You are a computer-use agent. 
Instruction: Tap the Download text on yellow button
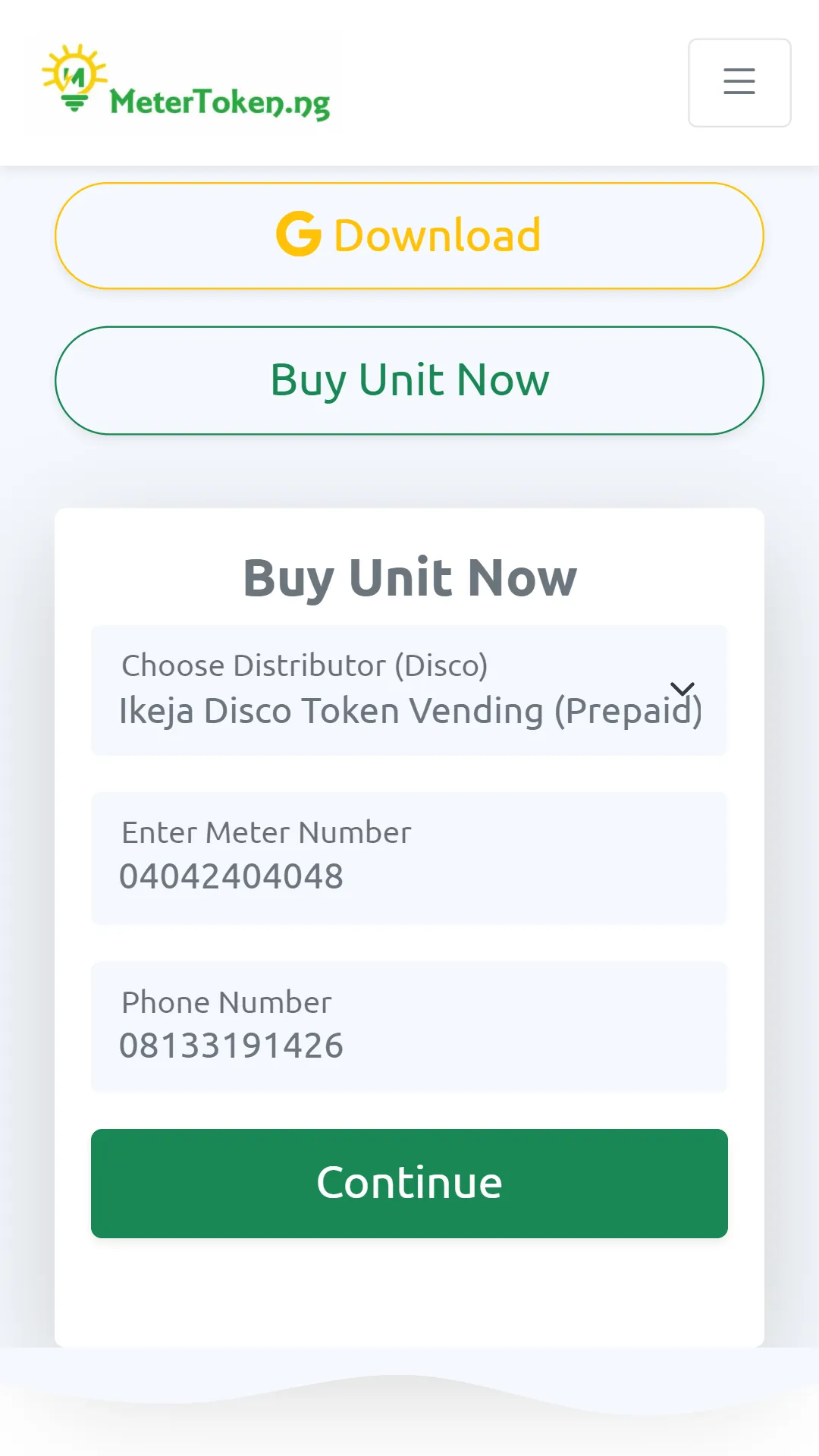(438, 235)
